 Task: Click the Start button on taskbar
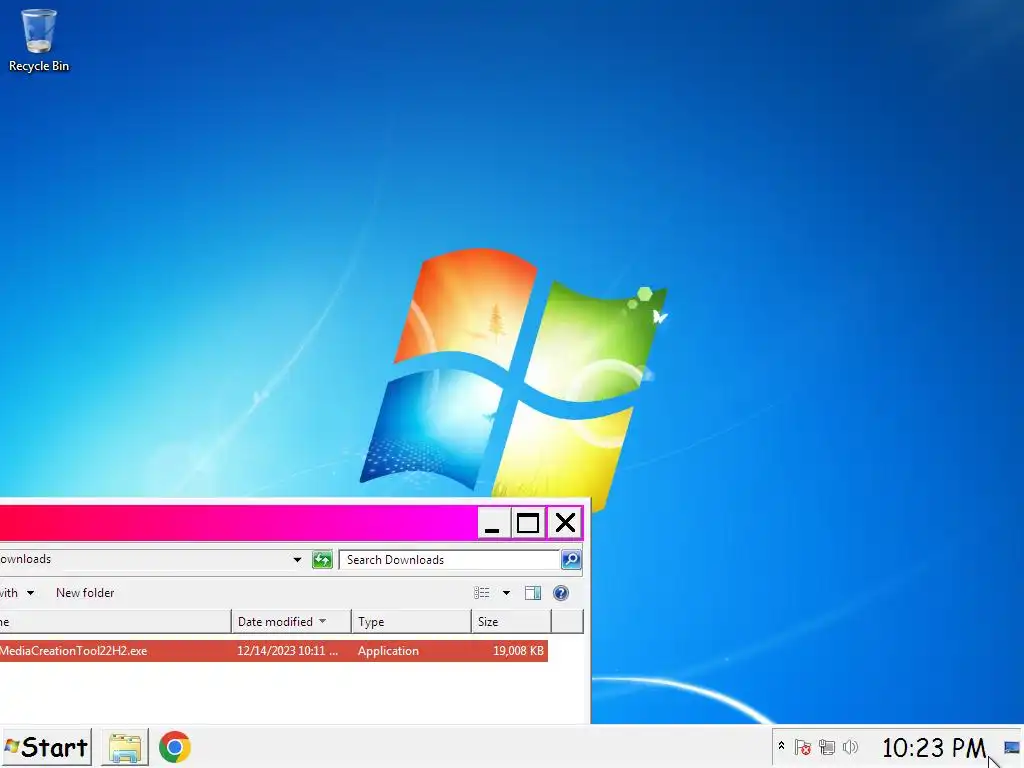coord(46,747)
